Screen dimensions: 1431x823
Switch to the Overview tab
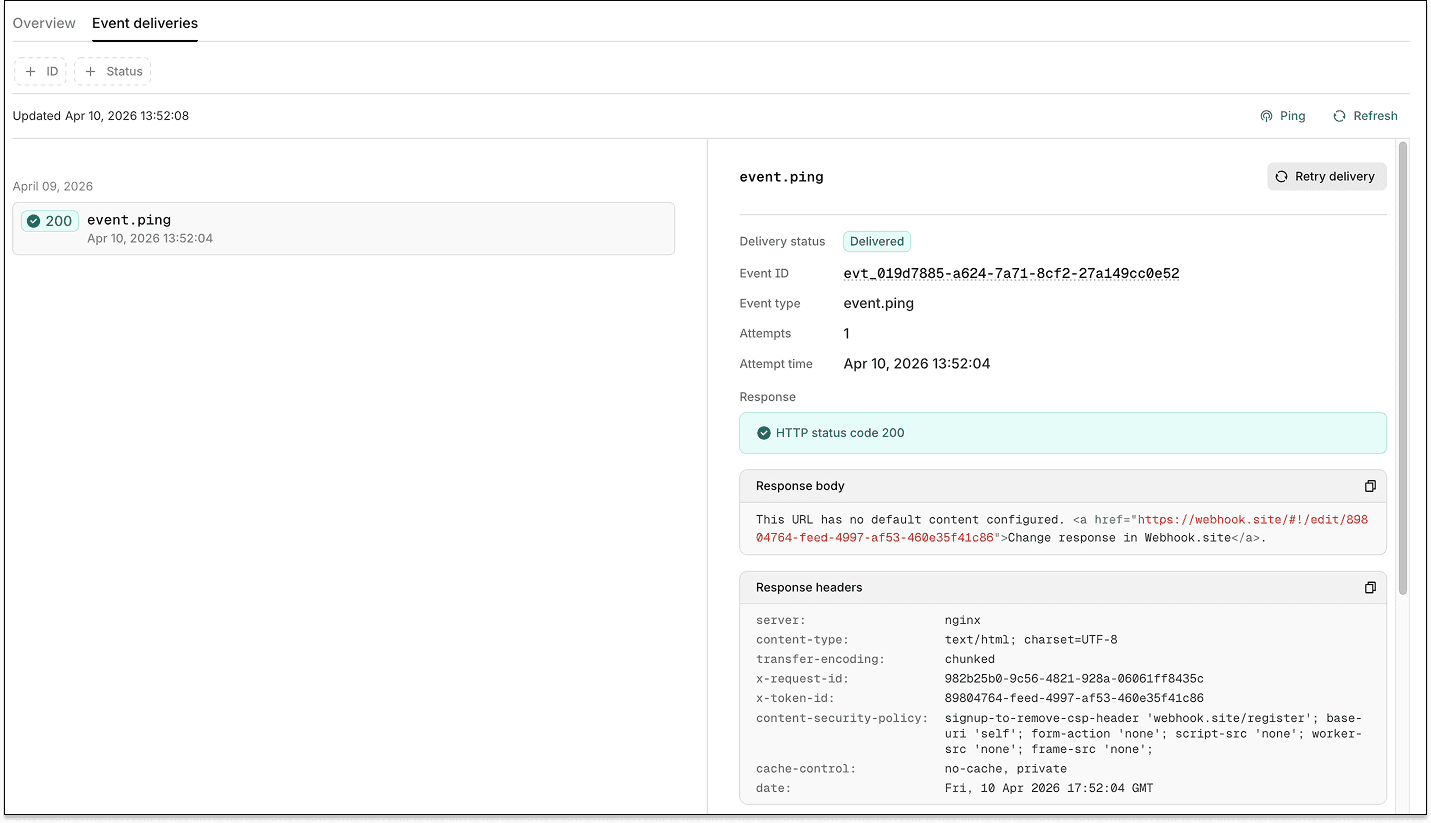[x=44, y=23]
